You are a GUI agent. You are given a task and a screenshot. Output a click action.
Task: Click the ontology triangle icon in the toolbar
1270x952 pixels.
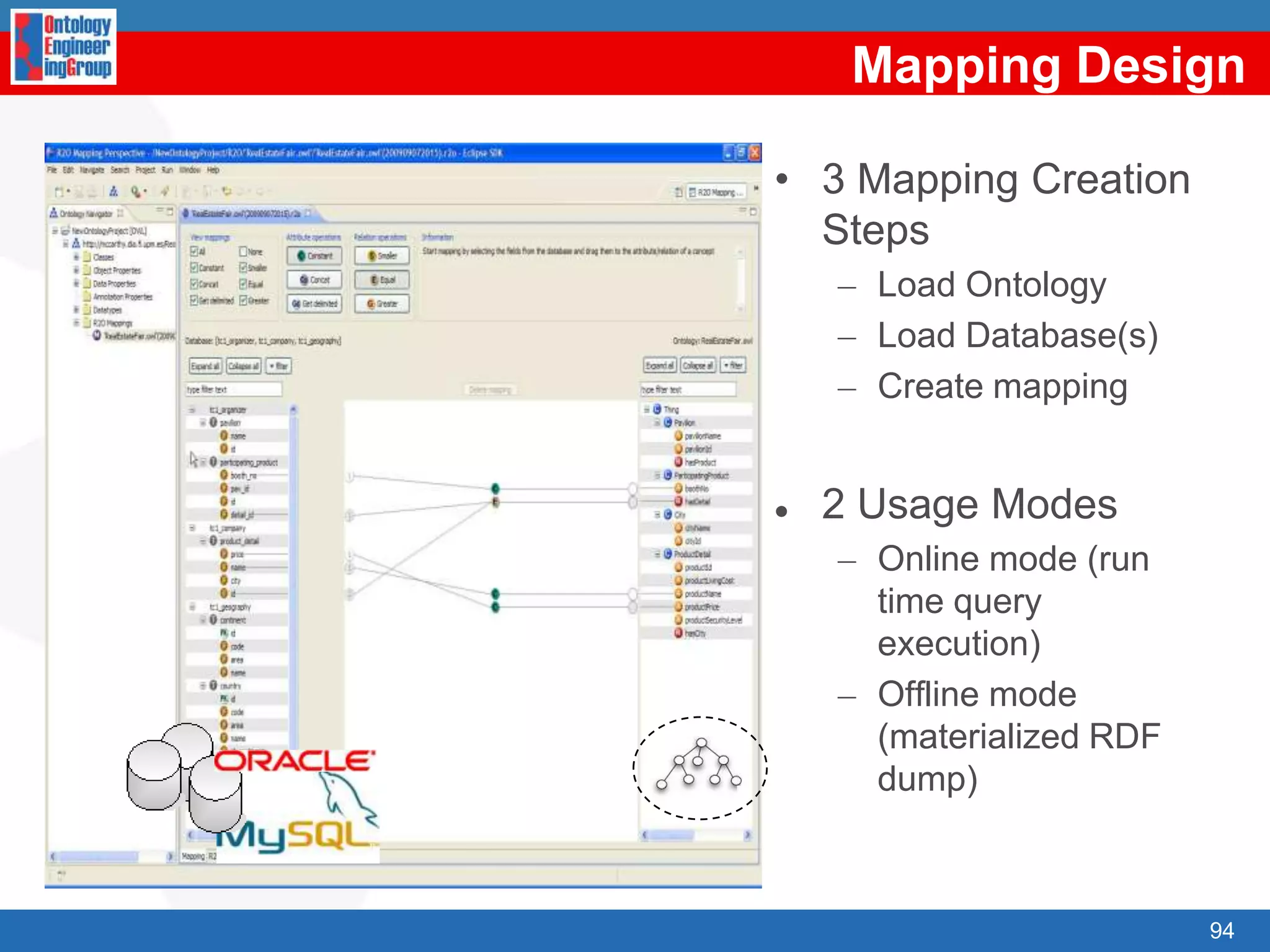point(113,192)
